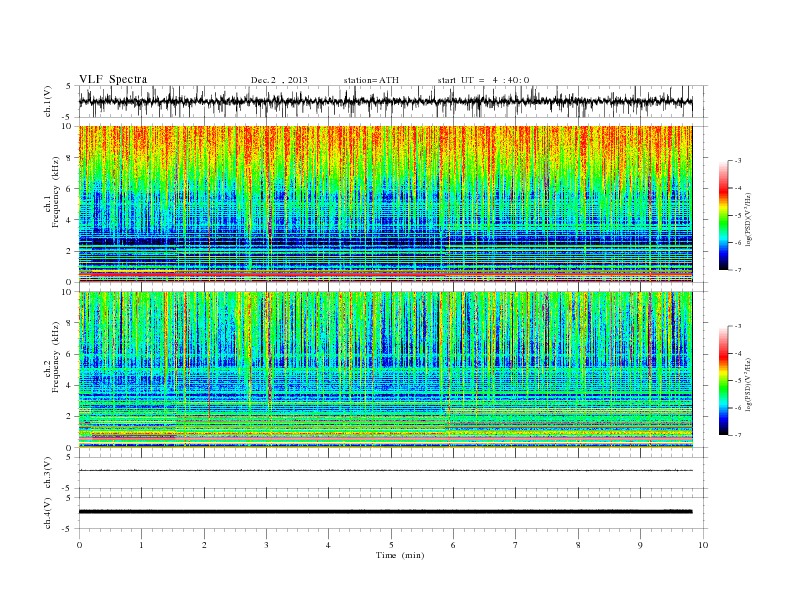The width and height of the screenshot is (792, 612).
Task: Click the ch.2 colorbar "log(PSD)(V²/Hz)" label
Action: point(748,384)
